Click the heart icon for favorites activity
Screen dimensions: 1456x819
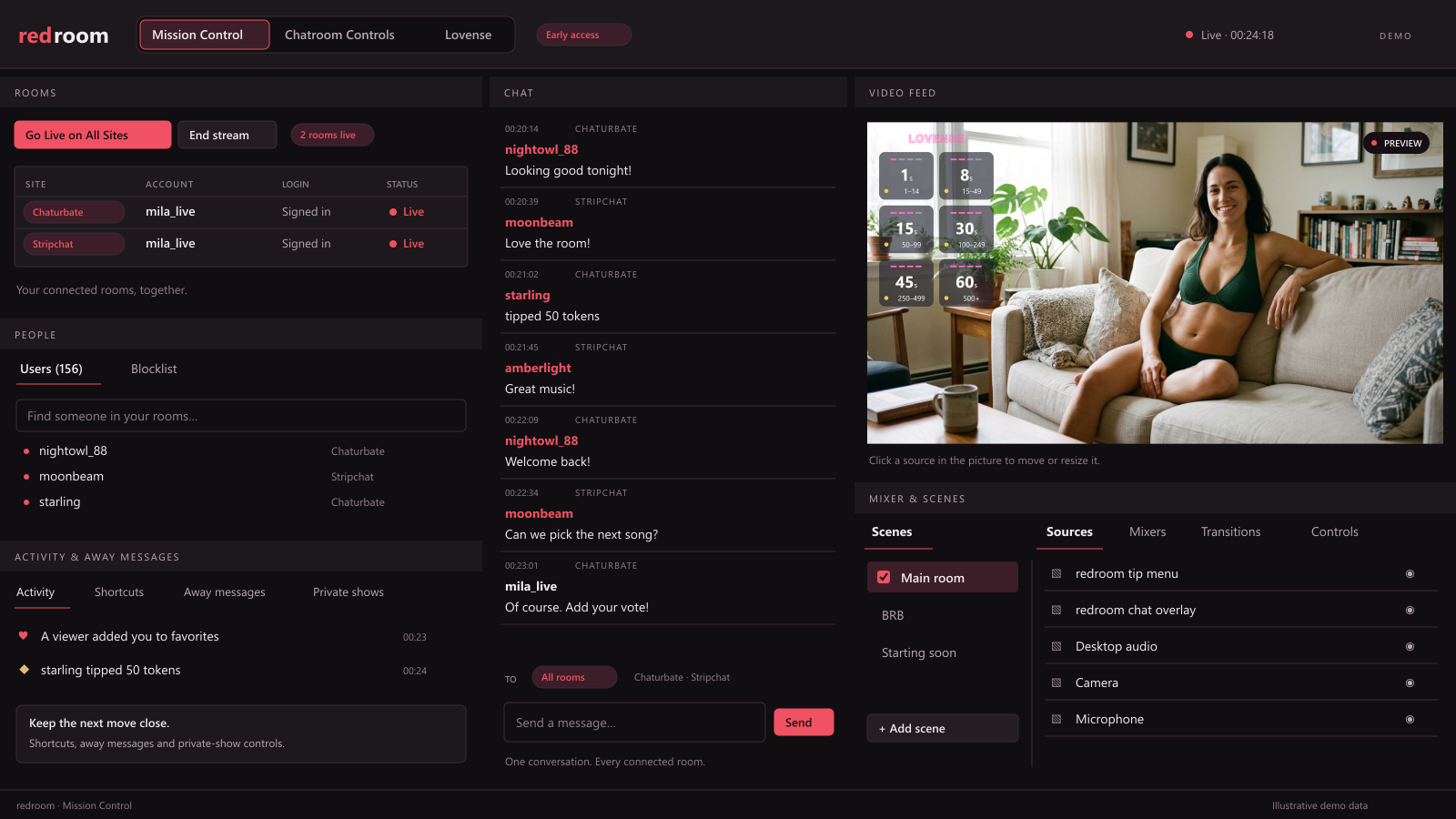click(24, 636)
